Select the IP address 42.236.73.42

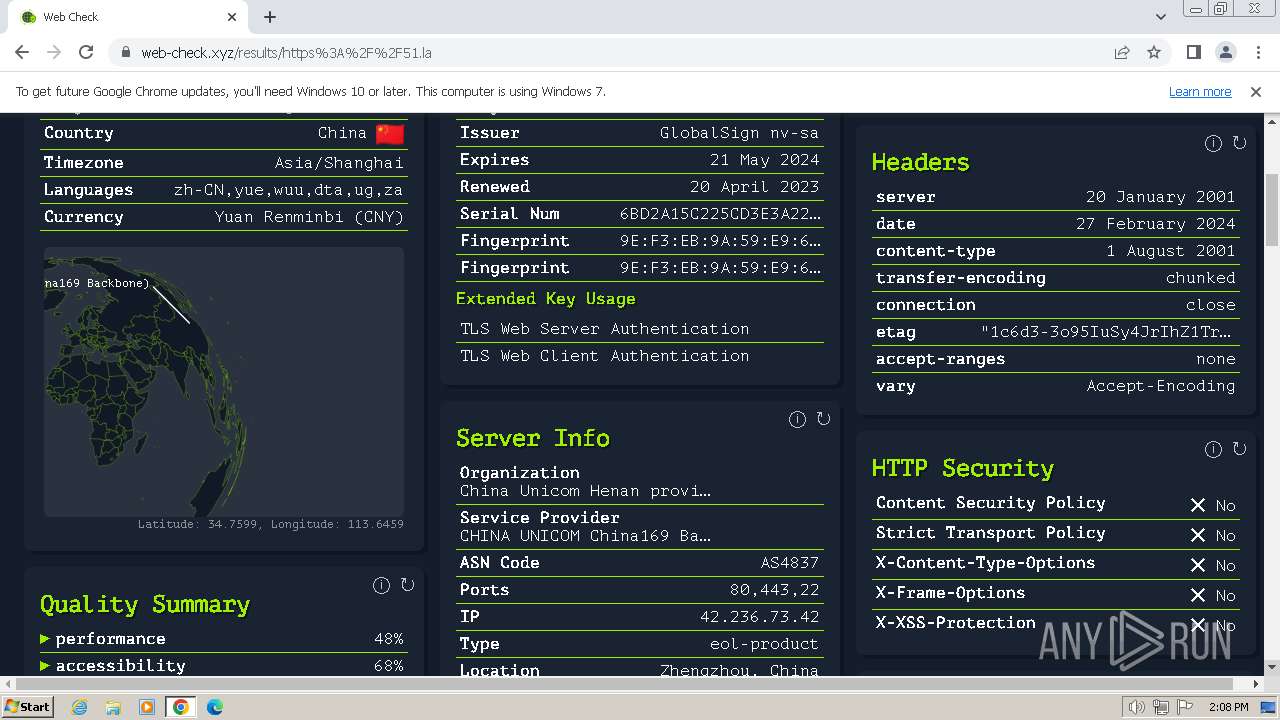click(759, 617)
